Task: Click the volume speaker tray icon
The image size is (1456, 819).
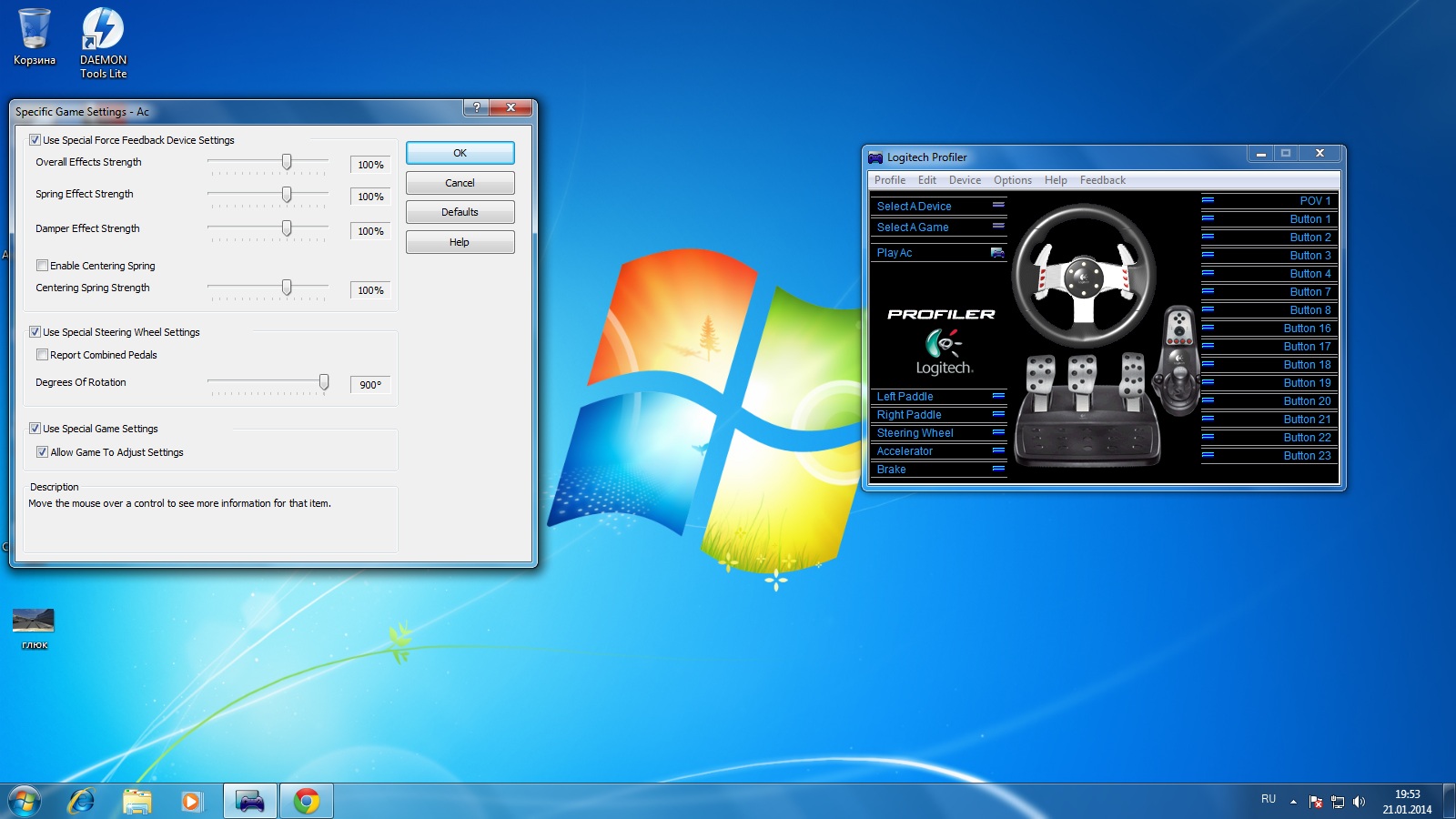Action: (x=1360, y=802)
